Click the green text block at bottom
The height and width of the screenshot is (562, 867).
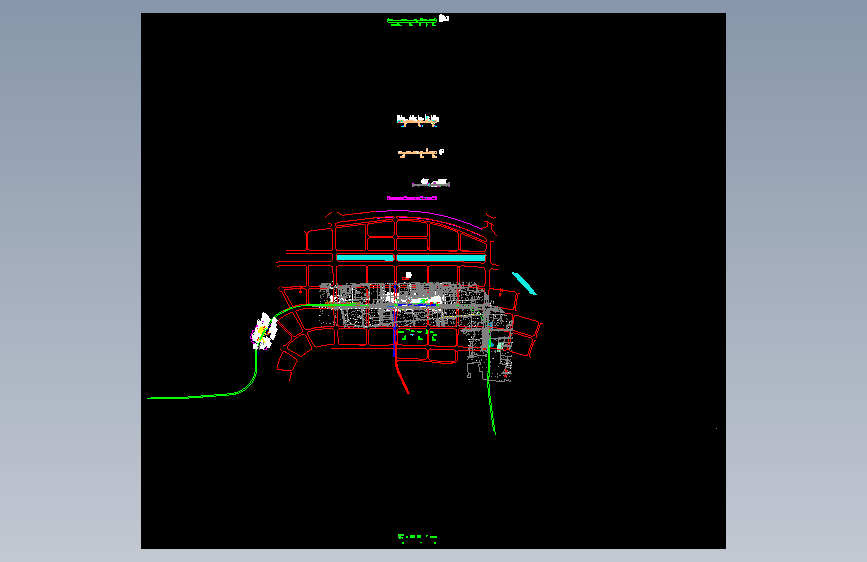[418, 538]
